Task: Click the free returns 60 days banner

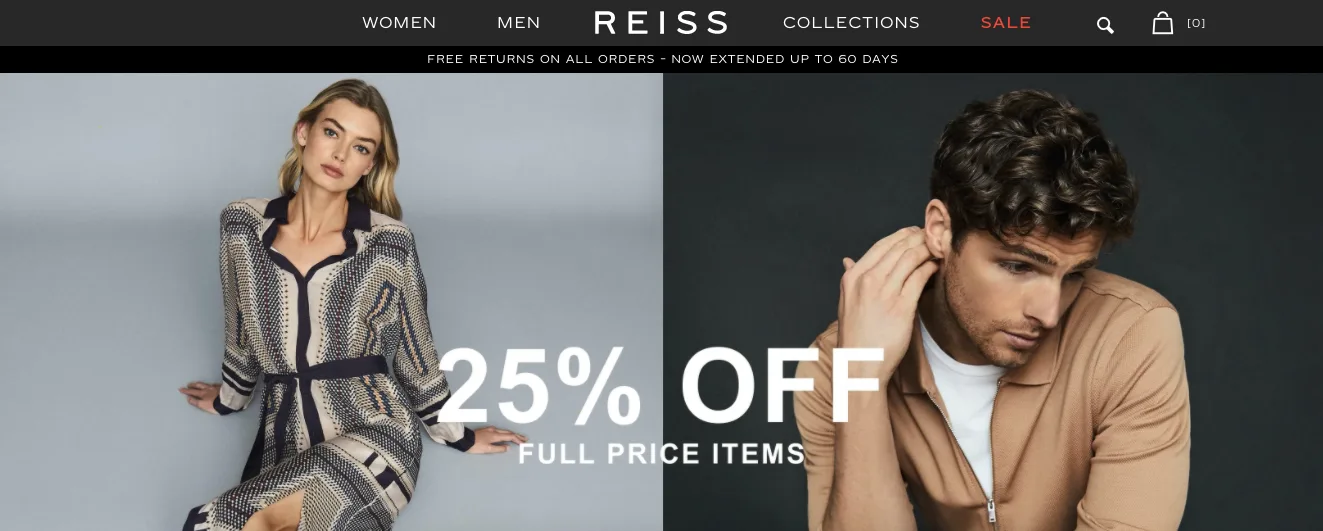Action: [x=662, y=59]
